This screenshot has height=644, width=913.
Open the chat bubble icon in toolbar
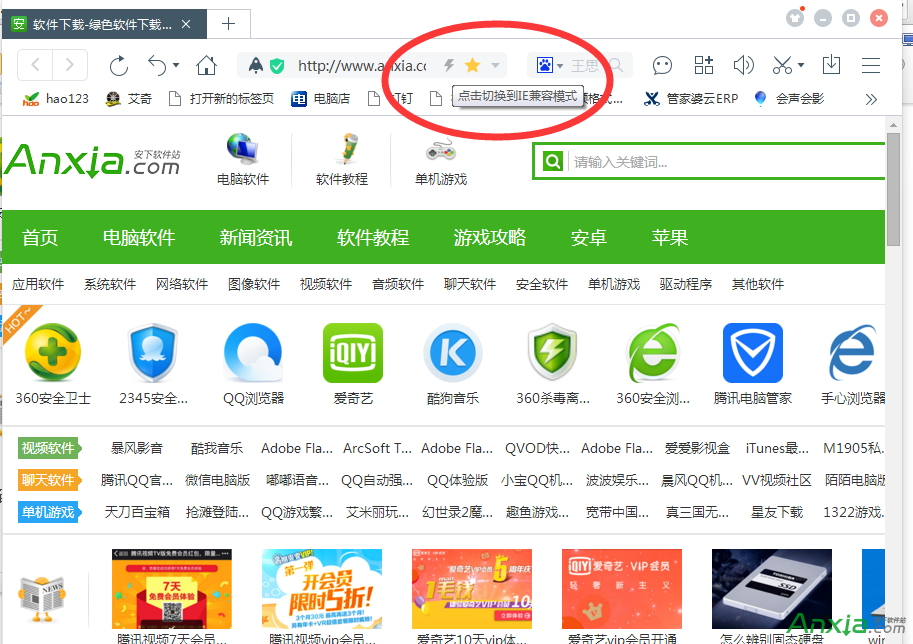662,65
